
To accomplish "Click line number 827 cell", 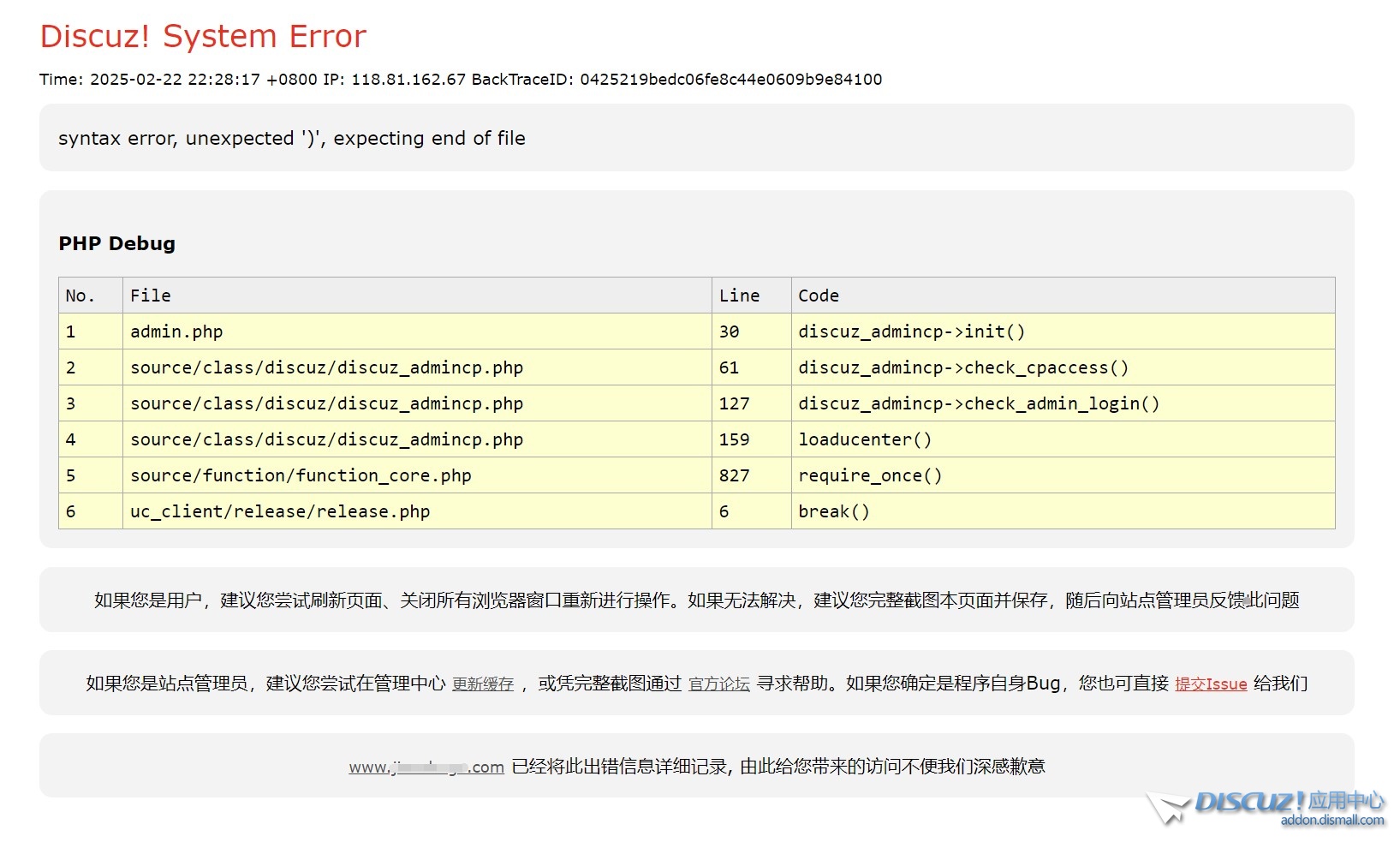I will click(734, 475).
